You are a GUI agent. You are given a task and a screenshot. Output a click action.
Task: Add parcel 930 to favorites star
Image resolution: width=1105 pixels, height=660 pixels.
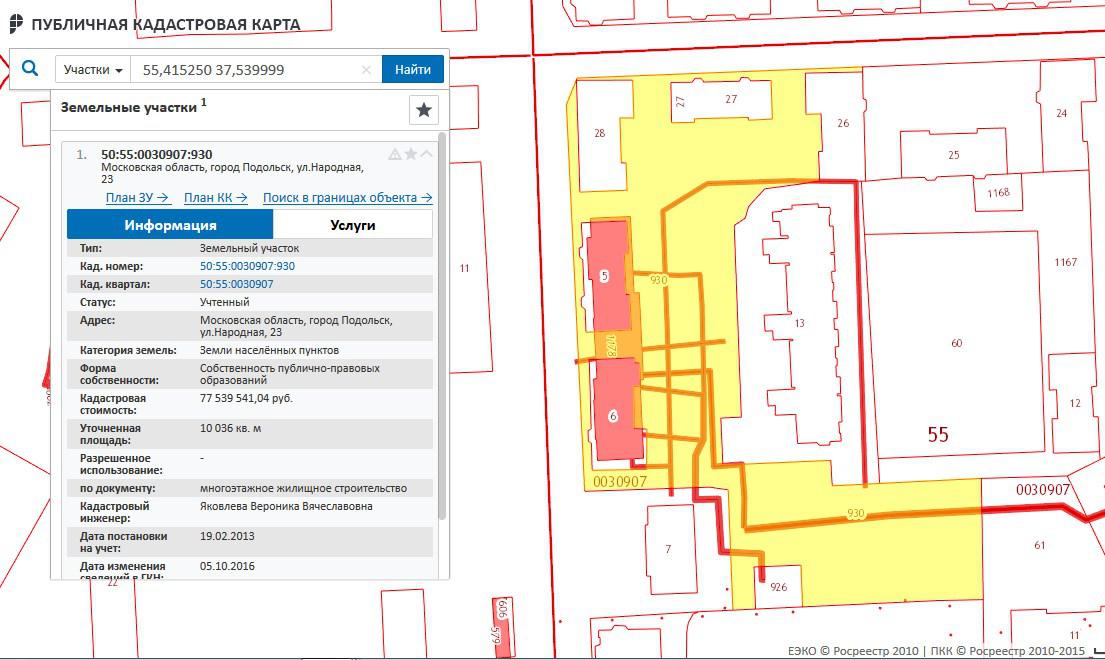pyautogui.click(x=410, y=154)
